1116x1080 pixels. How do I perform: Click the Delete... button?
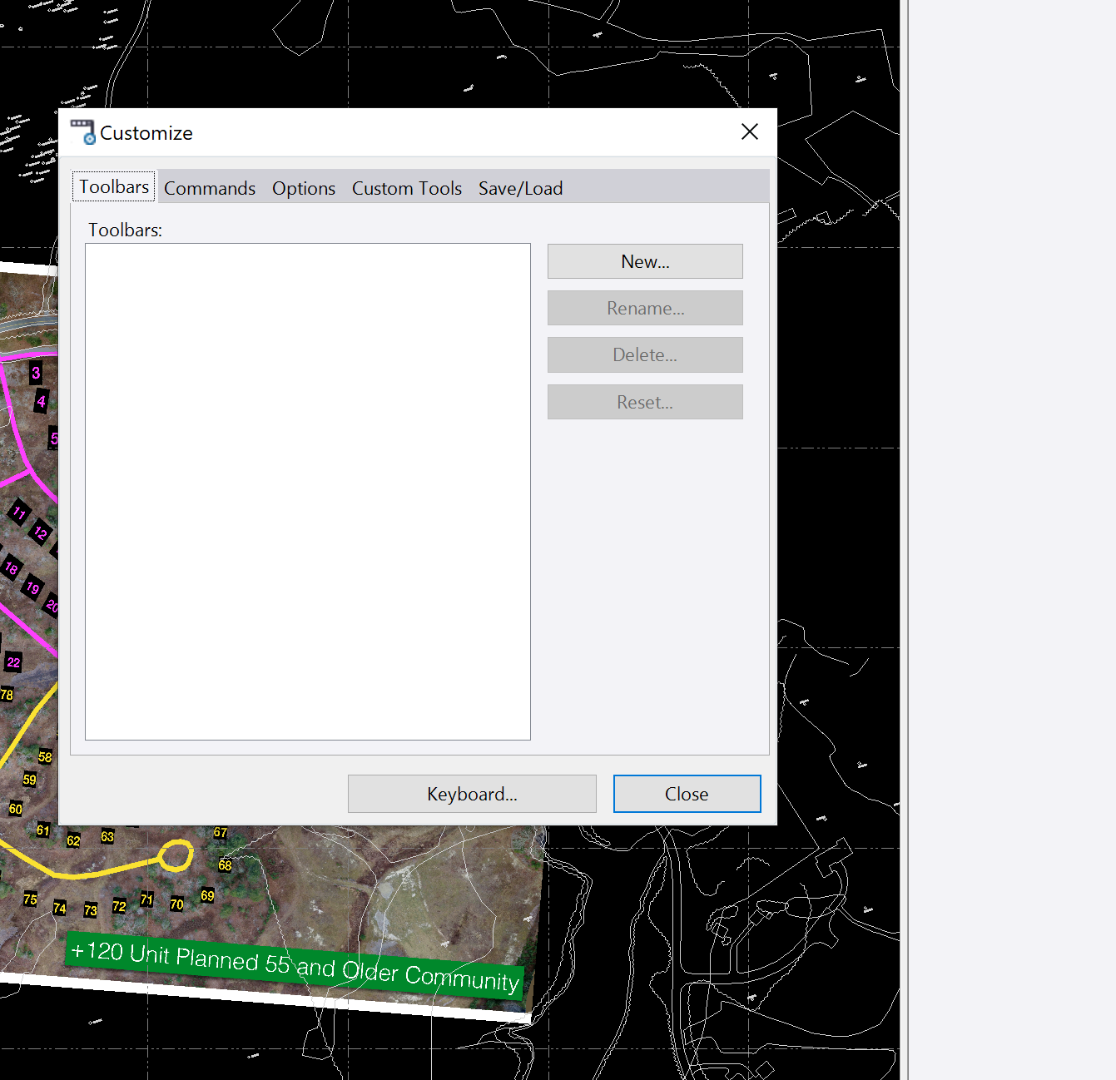(645, 355)
